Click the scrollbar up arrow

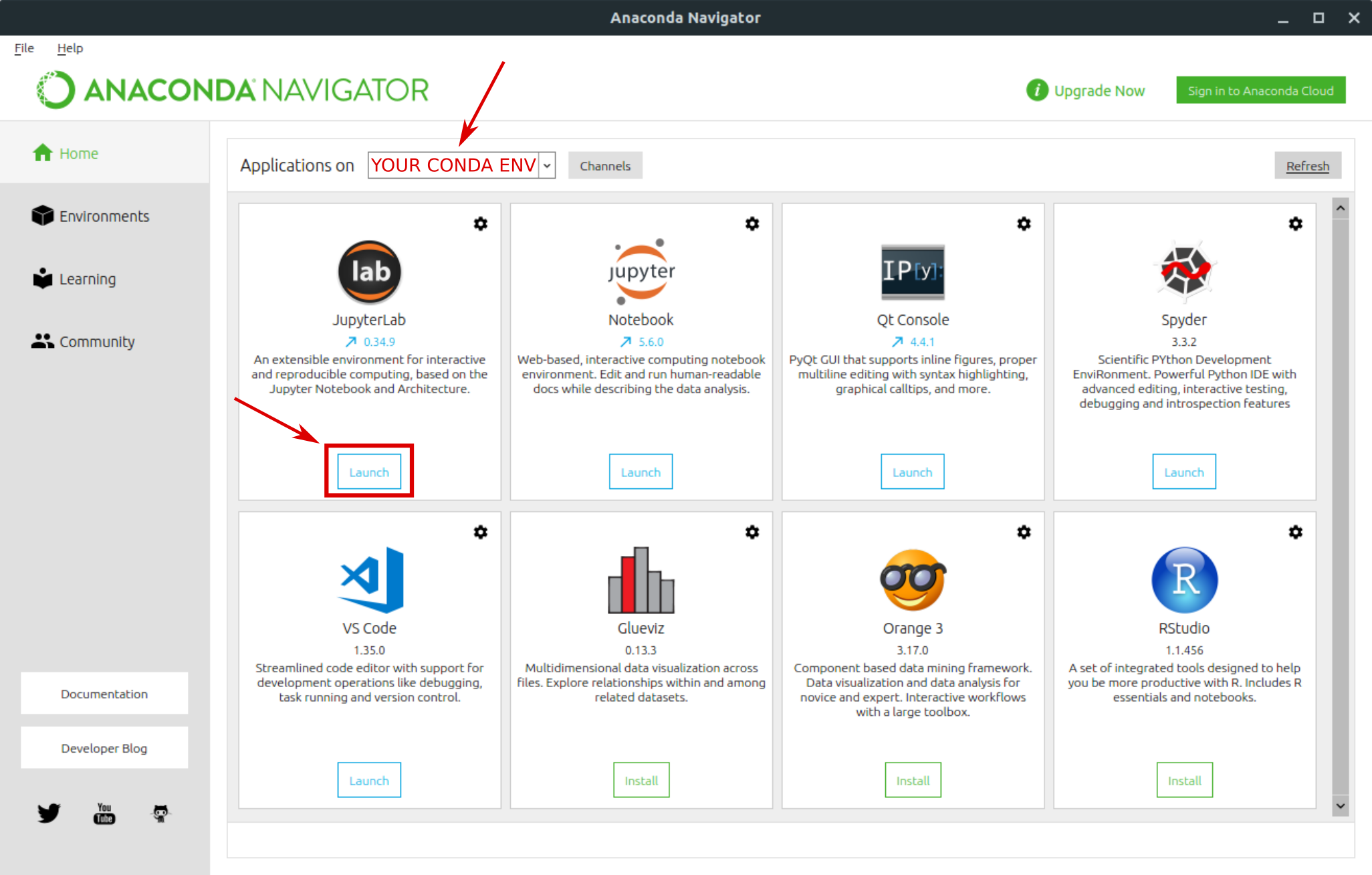click(x=1340, y=209)
